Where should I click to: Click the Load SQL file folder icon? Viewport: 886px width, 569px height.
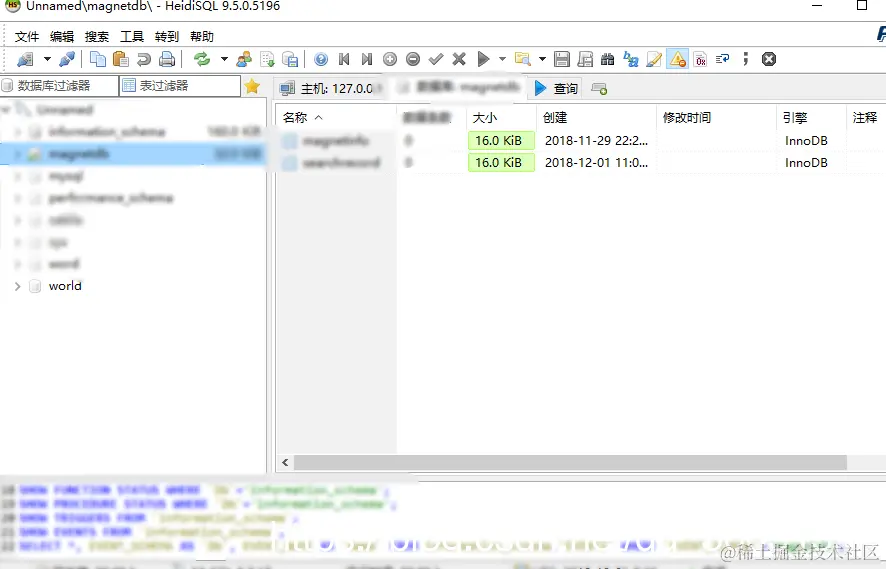point(523,59)
